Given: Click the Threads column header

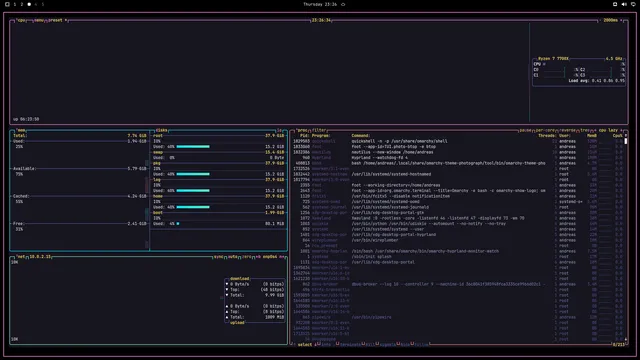Looking at the screenshot, I should tap(547, 136).
